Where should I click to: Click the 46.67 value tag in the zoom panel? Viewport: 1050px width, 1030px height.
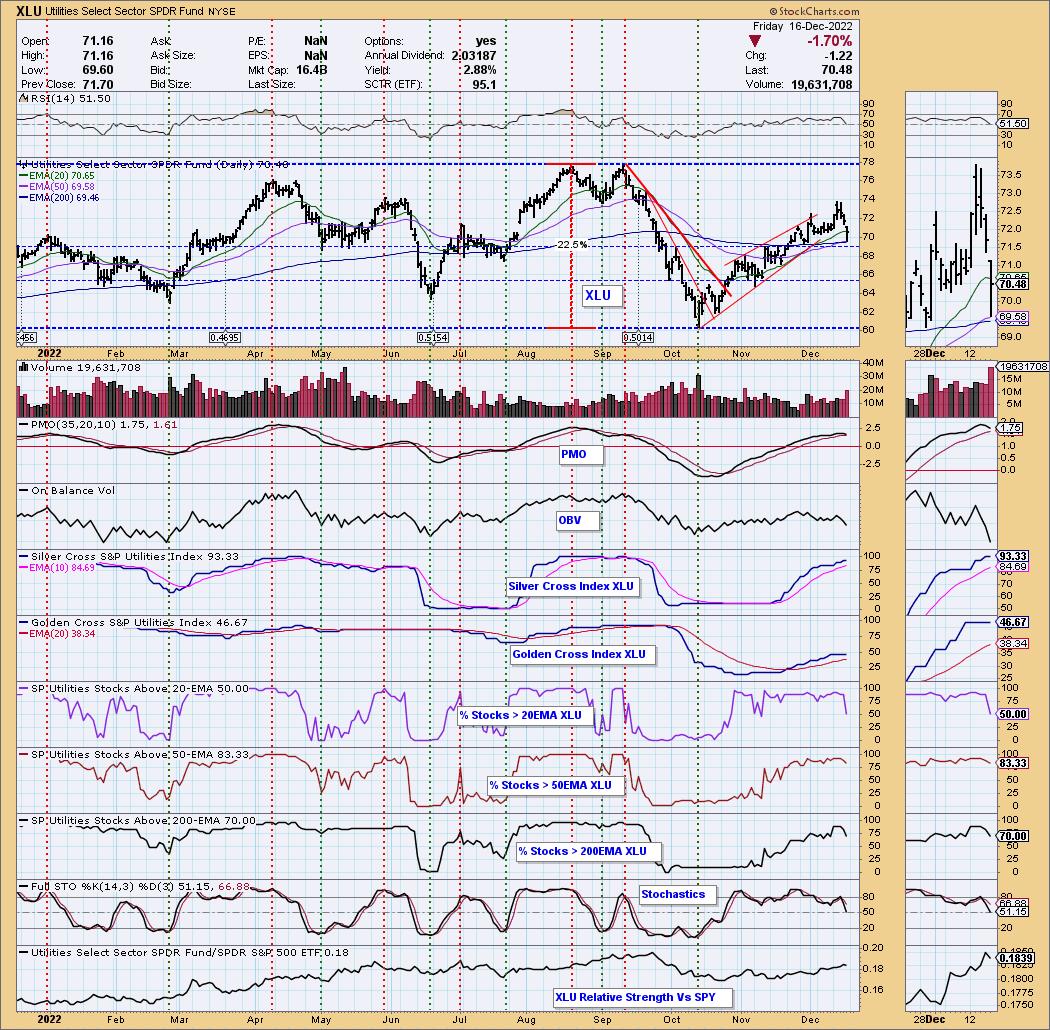[x=1012, y=622]
